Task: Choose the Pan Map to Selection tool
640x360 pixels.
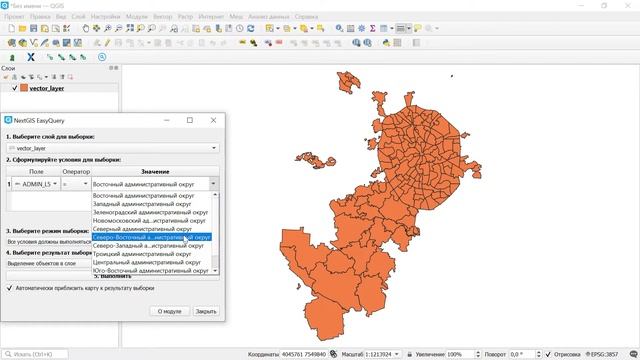Action: (96, 28)
